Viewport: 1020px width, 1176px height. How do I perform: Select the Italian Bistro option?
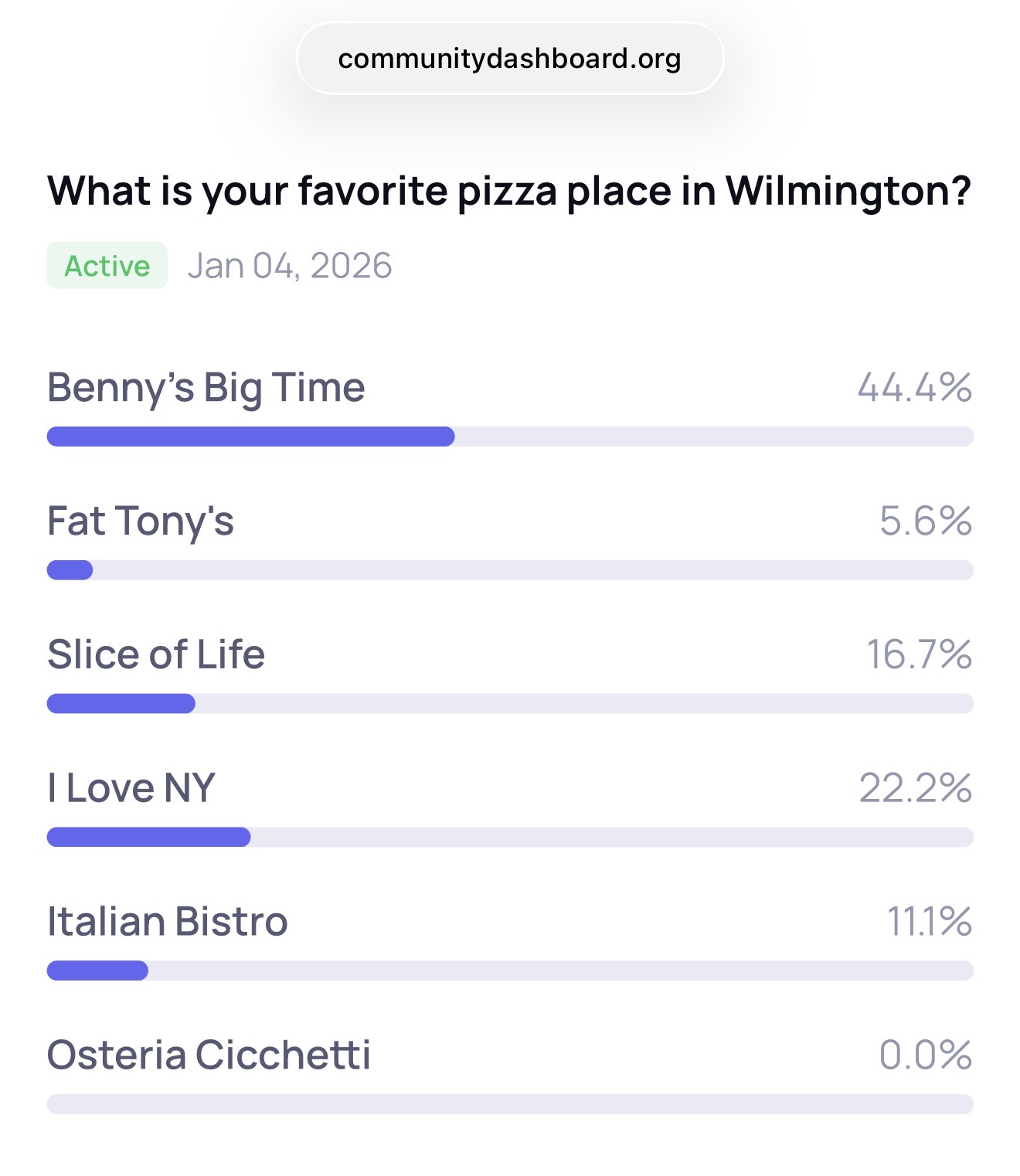coord(168,923)
